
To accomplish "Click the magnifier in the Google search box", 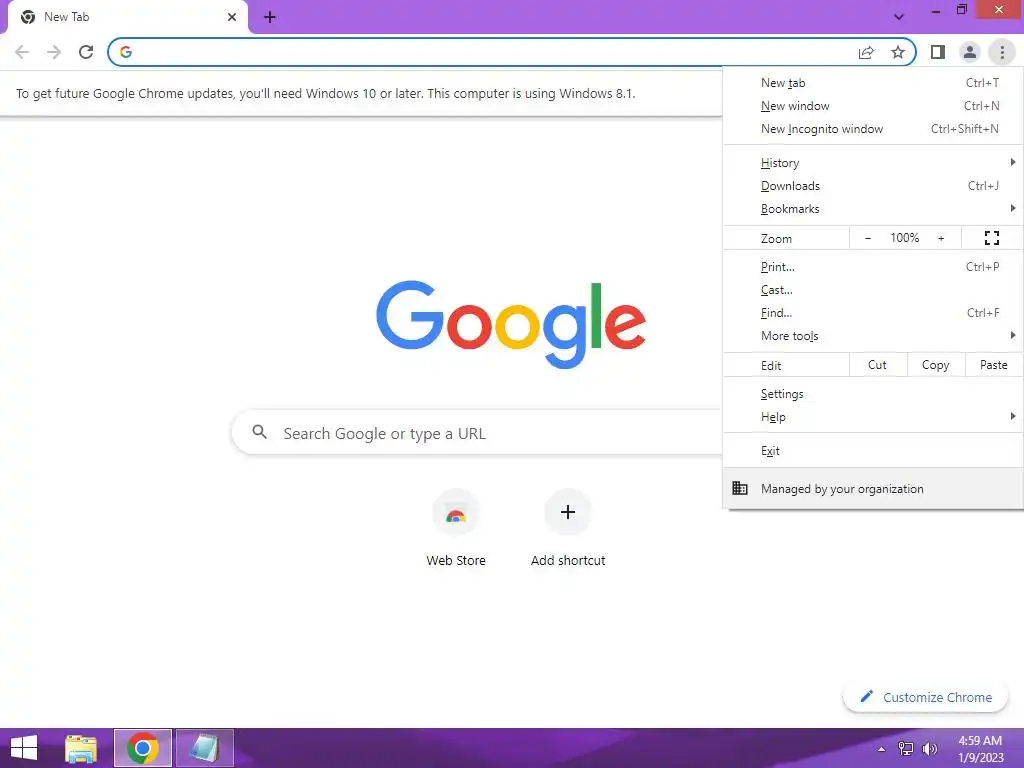I will click(x=259, y=432).
